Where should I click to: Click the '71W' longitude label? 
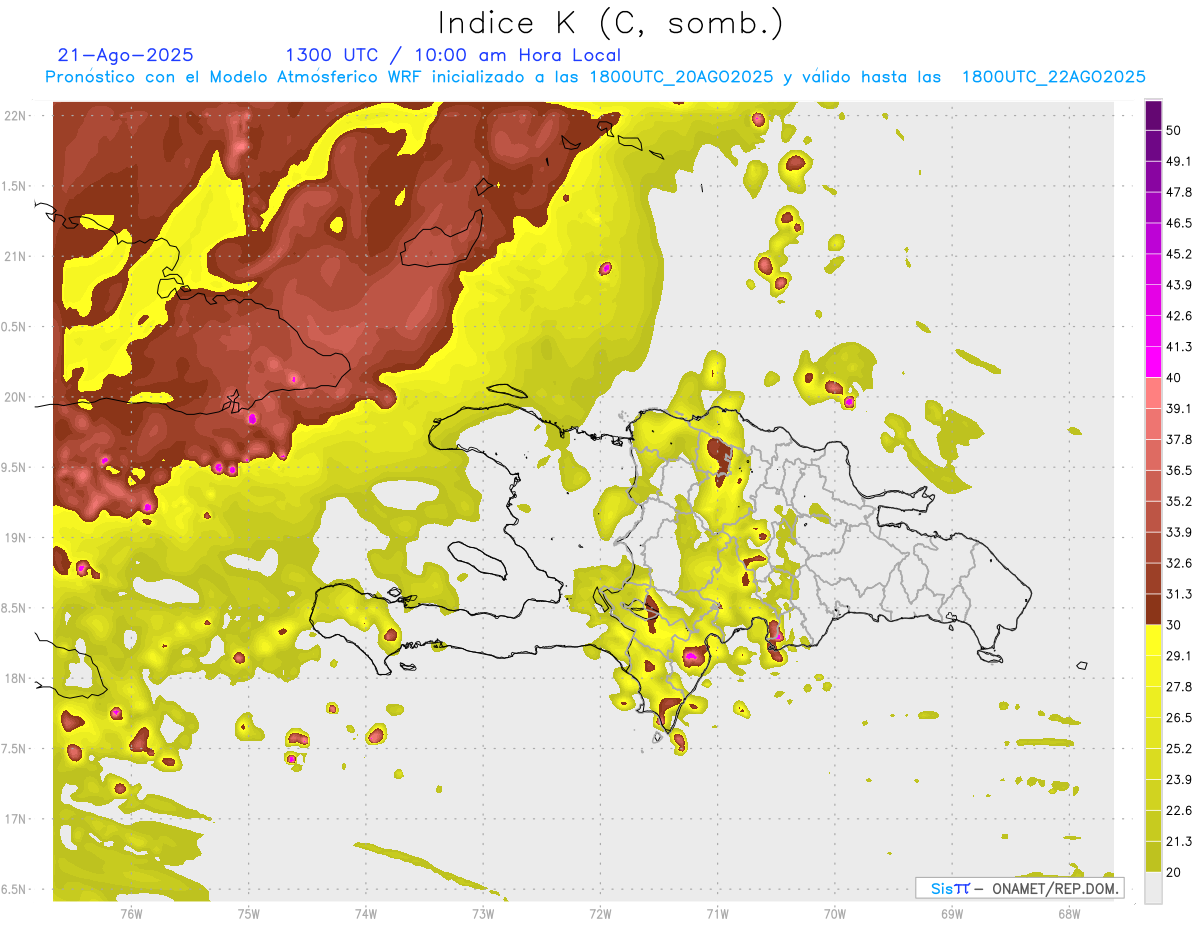click(x=717, y=913)
